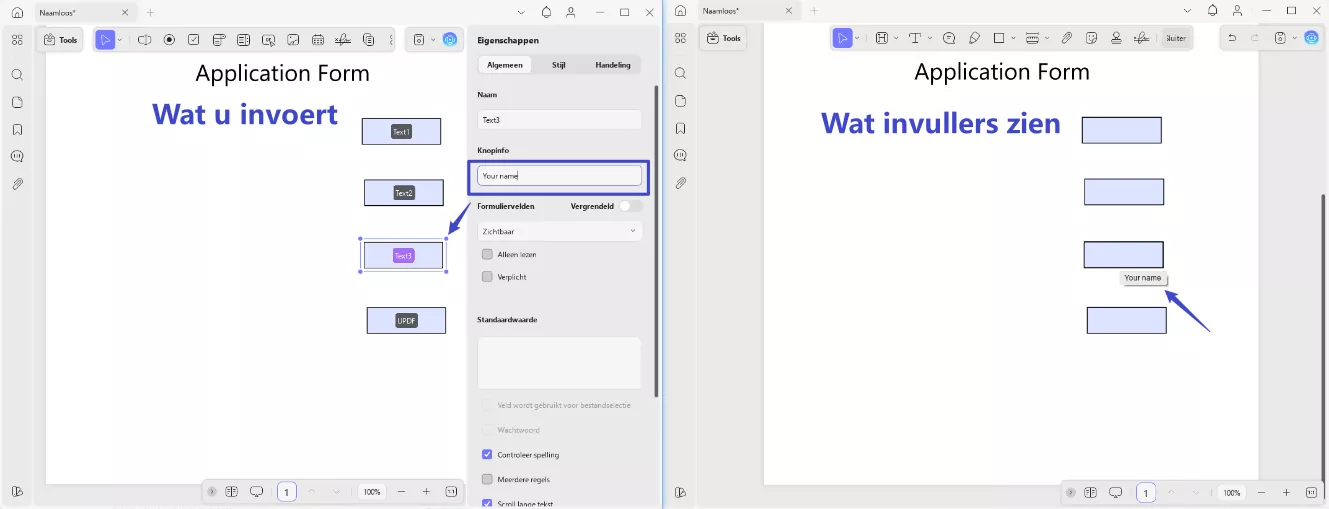Image resolution: width=1329 pixels, height=509 pixels.
Task: Switch to the Algemeen tab
Action: pyautogui.click(x=504, y=65)
